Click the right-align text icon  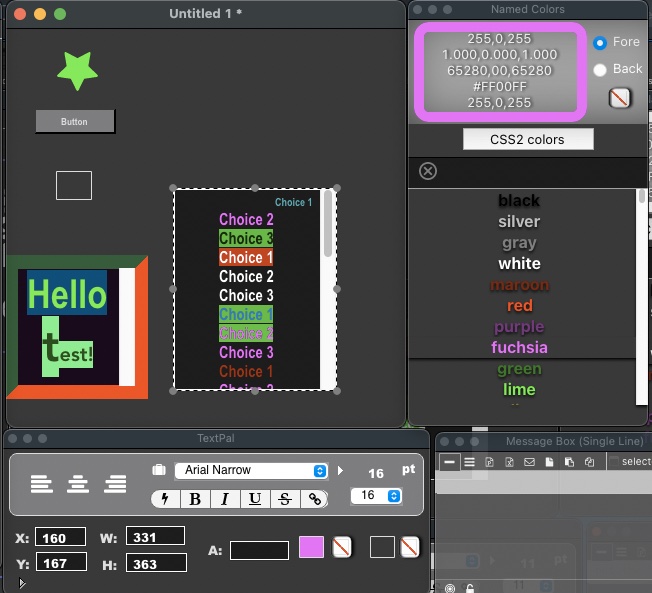[116, 484]
